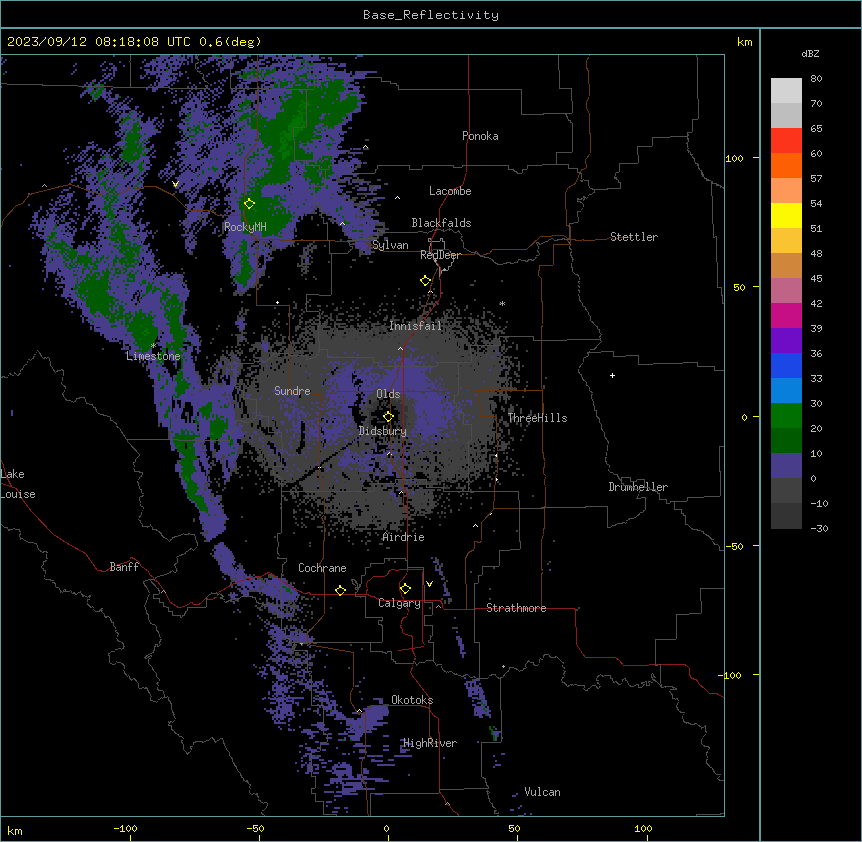Click the green 20 dBZ legend swatch
The image size is (862, 842).
(x=786, y=416)
